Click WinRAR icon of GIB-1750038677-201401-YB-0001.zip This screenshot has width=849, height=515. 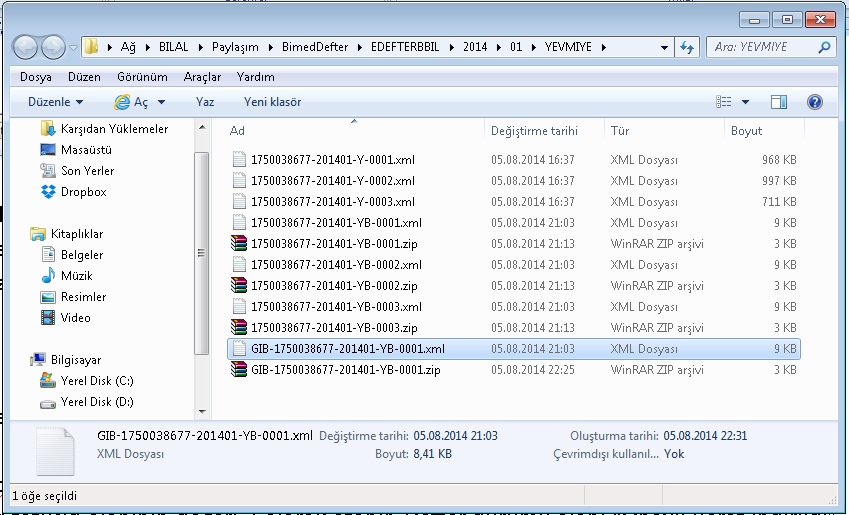239,369
